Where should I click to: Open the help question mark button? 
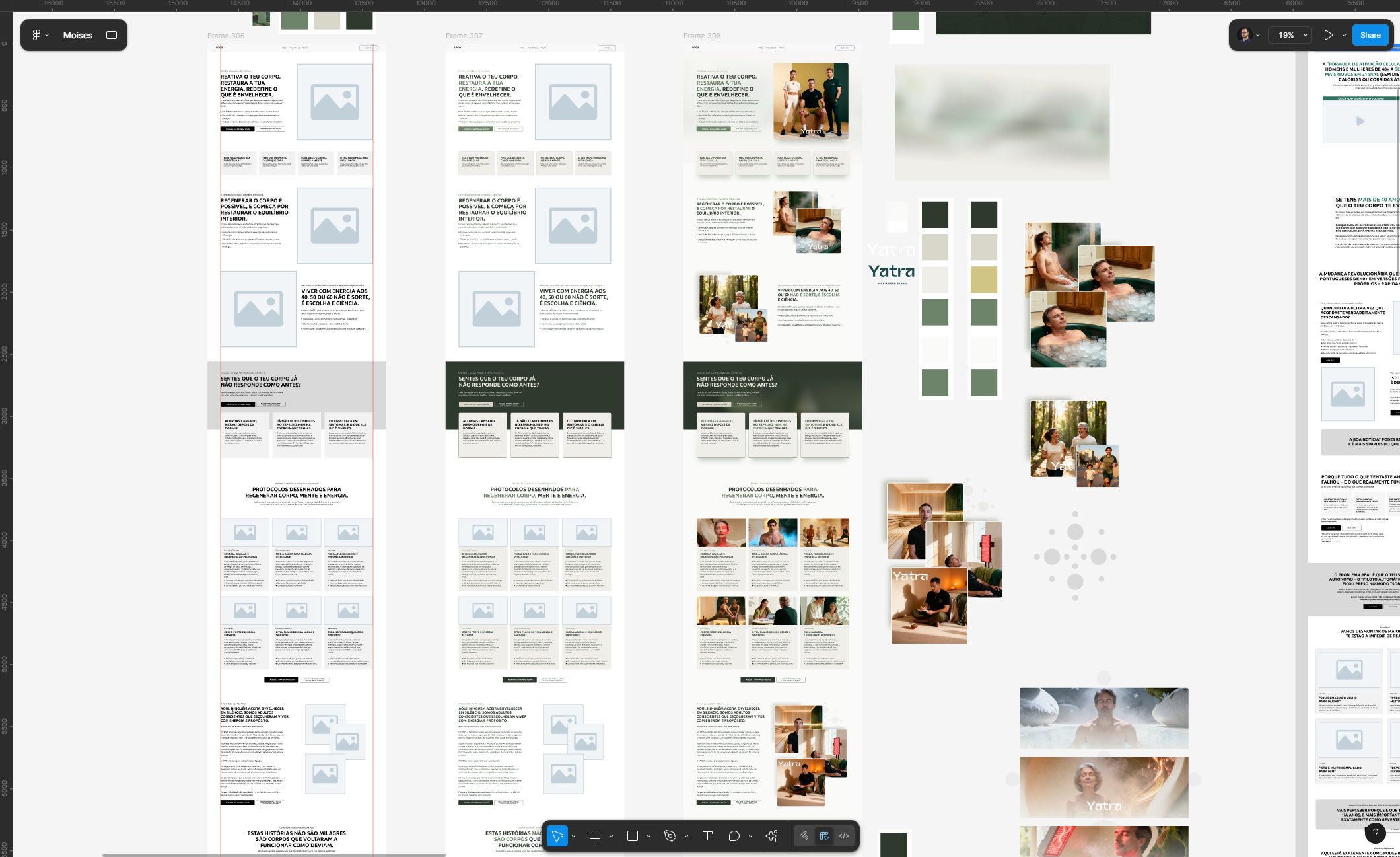(x=1375, y=833)
